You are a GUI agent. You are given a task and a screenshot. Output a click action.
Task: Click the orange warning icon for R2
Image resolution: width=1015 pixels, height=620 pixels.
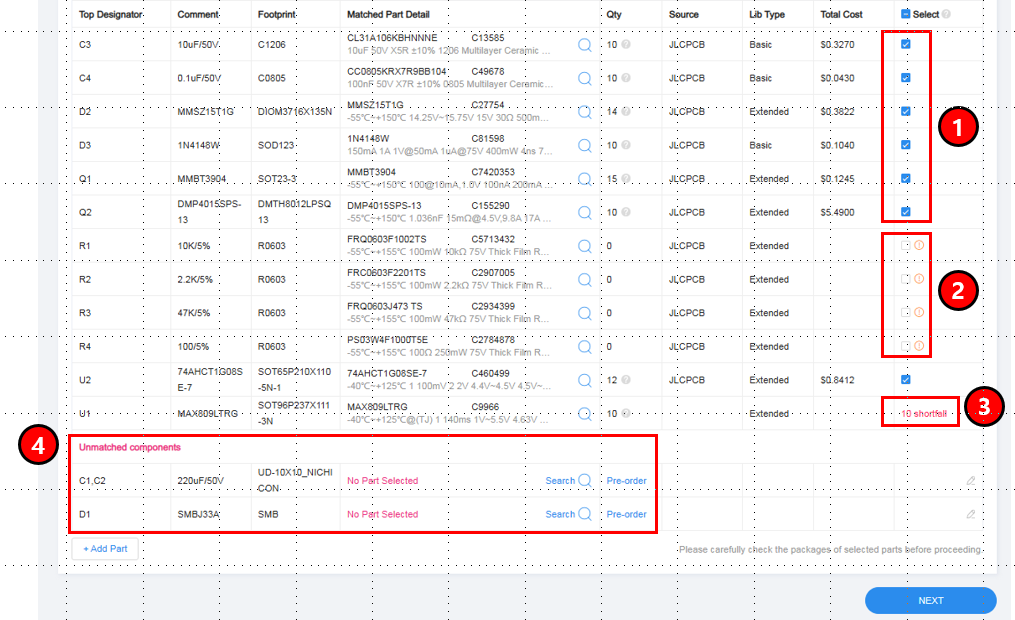tap(919, 279)
